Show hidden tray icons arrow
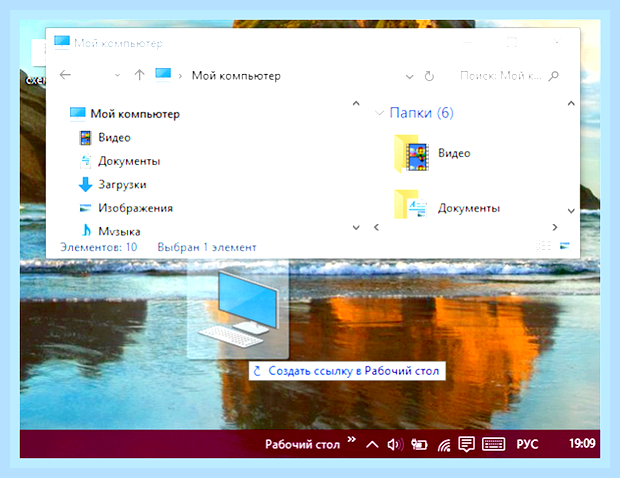 pyautogui.click(x=372, y=445)
